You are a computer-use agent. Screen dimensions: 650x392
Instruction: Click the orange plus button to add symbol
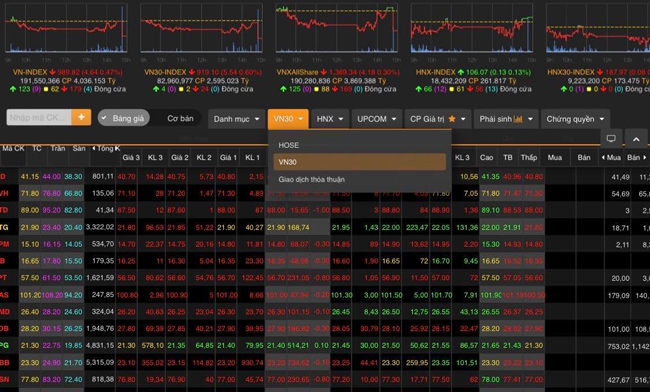point(81,118)
